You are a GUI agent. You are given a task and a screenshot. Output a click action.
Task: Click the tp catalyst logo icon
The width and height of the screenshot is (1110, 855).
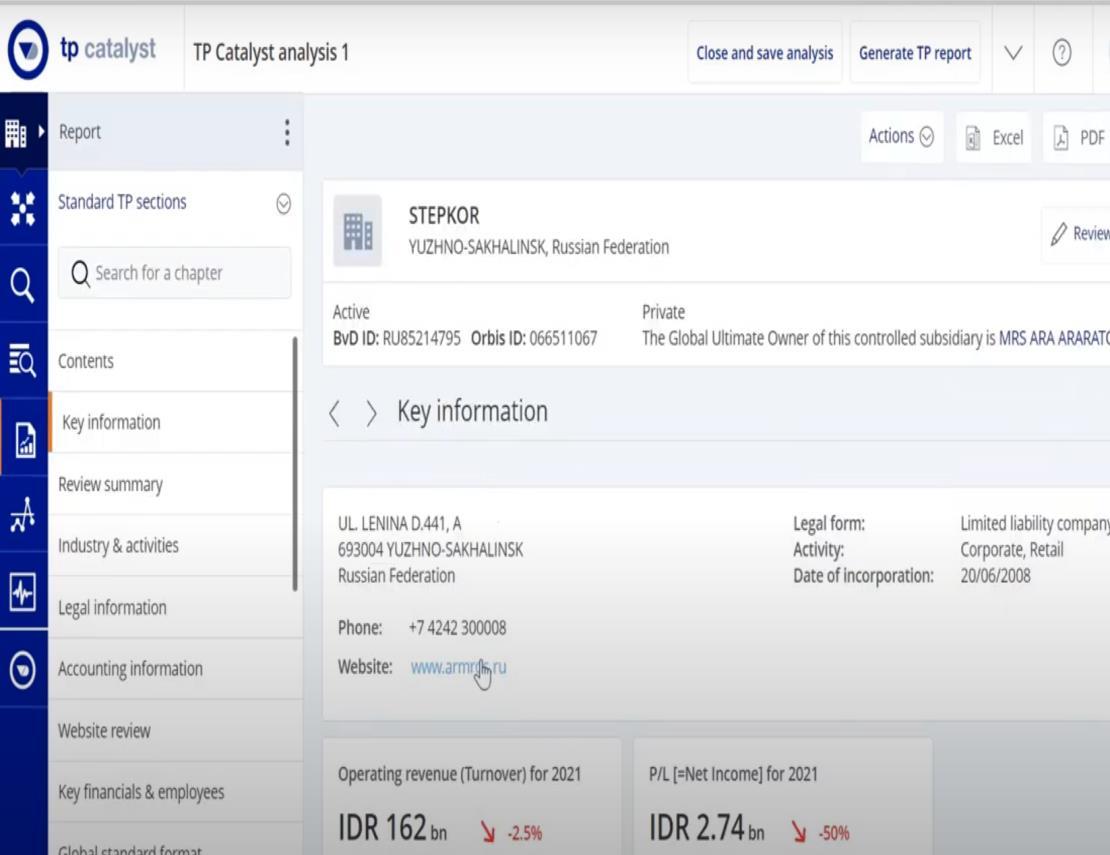point(28,50)
